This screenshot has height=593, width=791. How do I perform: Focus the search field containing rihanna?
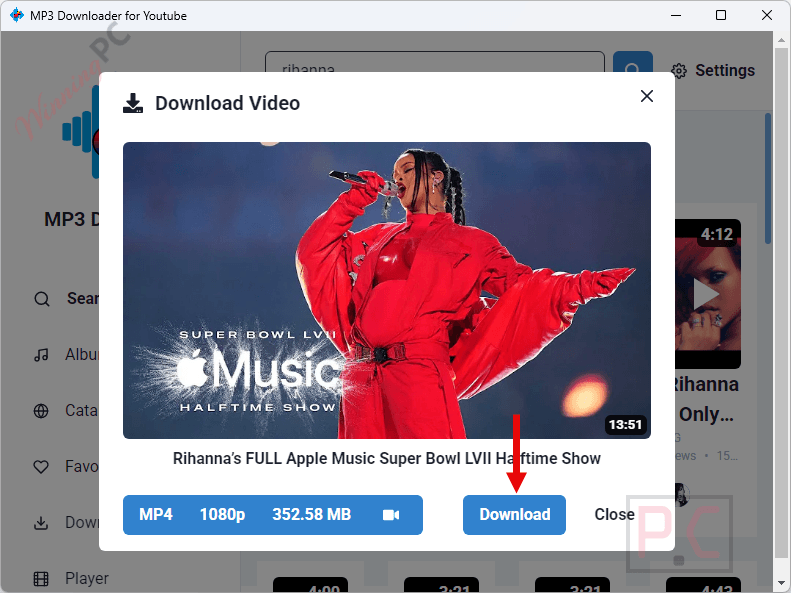tap(435, 63)
